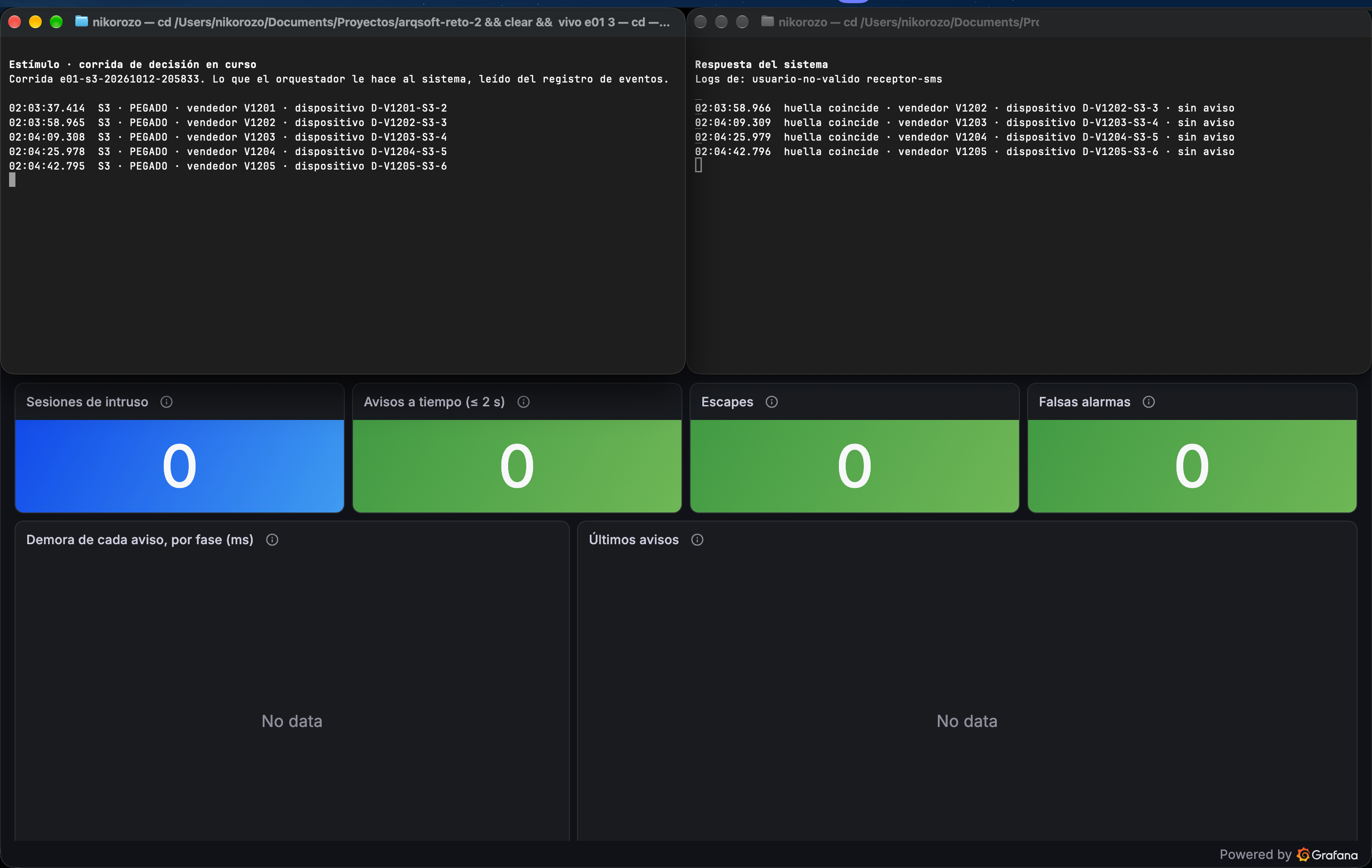The image size is (1372, 868).
Task: Select the PEGADO line for dispositivo D-V1203-S3-4
Action: click(228, 137)
